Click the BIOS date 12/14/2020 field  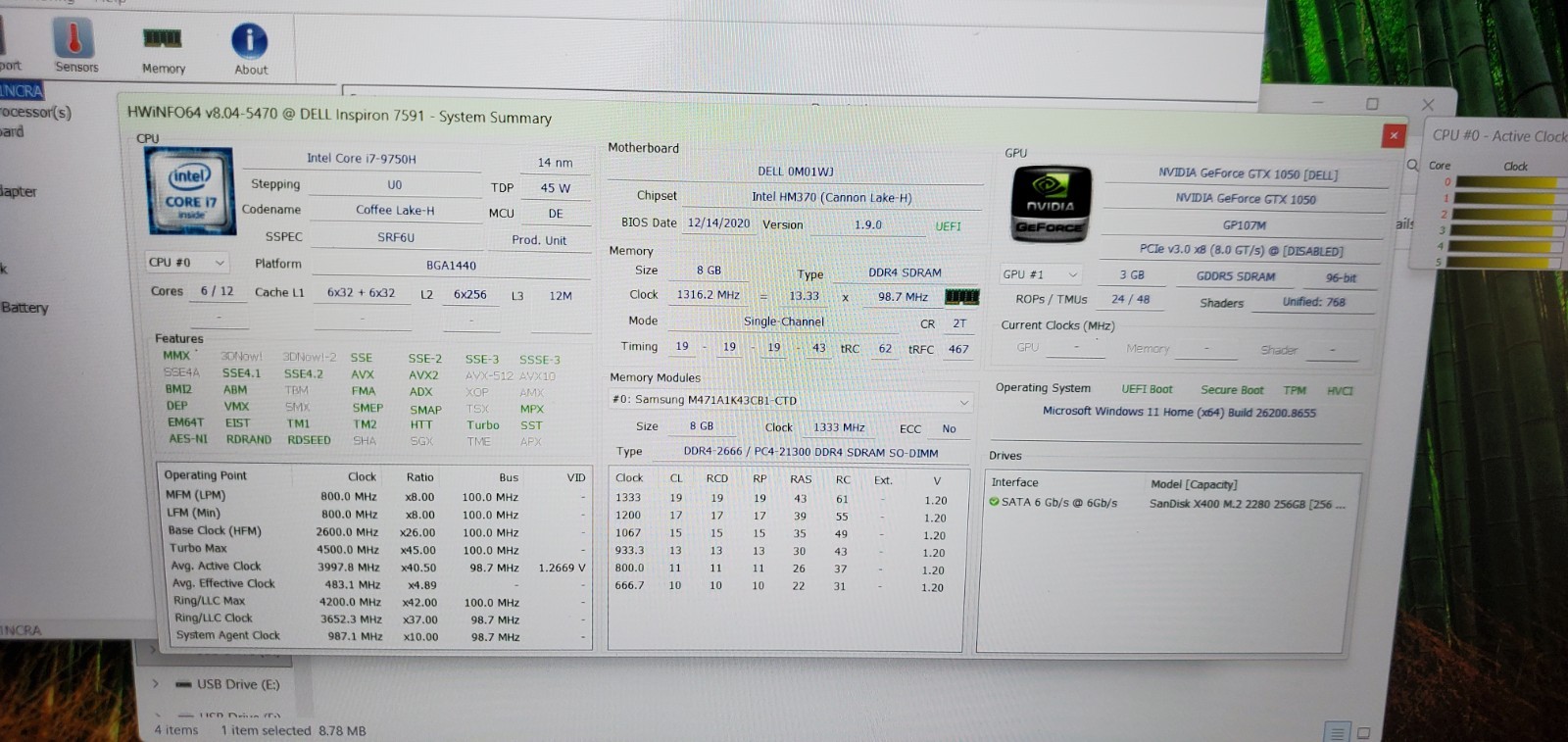click(718, 223)
